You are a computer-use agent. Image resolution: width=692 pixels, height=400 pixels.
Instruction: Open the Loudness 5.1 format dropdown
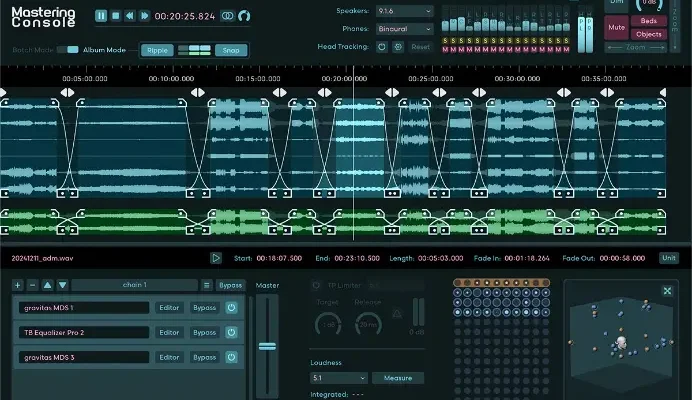pyautogui.click(x=338, y=378)
